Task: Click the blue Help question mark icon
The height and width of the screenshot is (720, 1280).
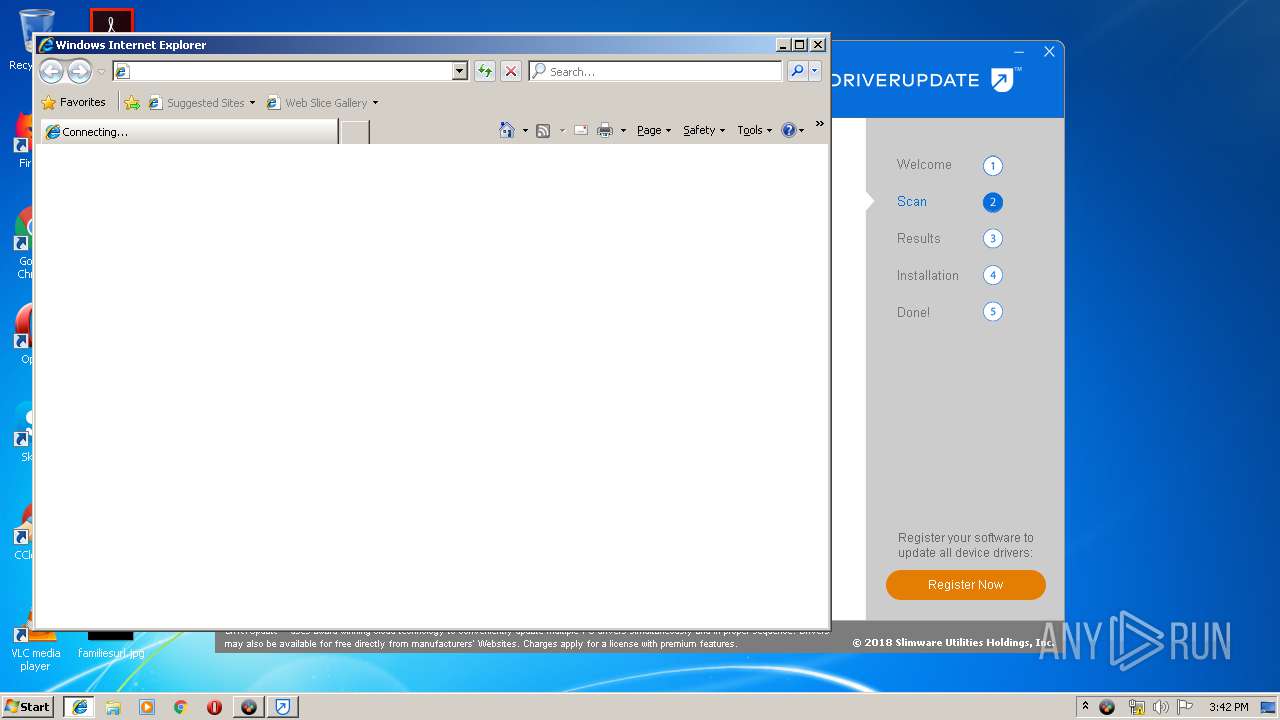Action: tap(789, 130)
